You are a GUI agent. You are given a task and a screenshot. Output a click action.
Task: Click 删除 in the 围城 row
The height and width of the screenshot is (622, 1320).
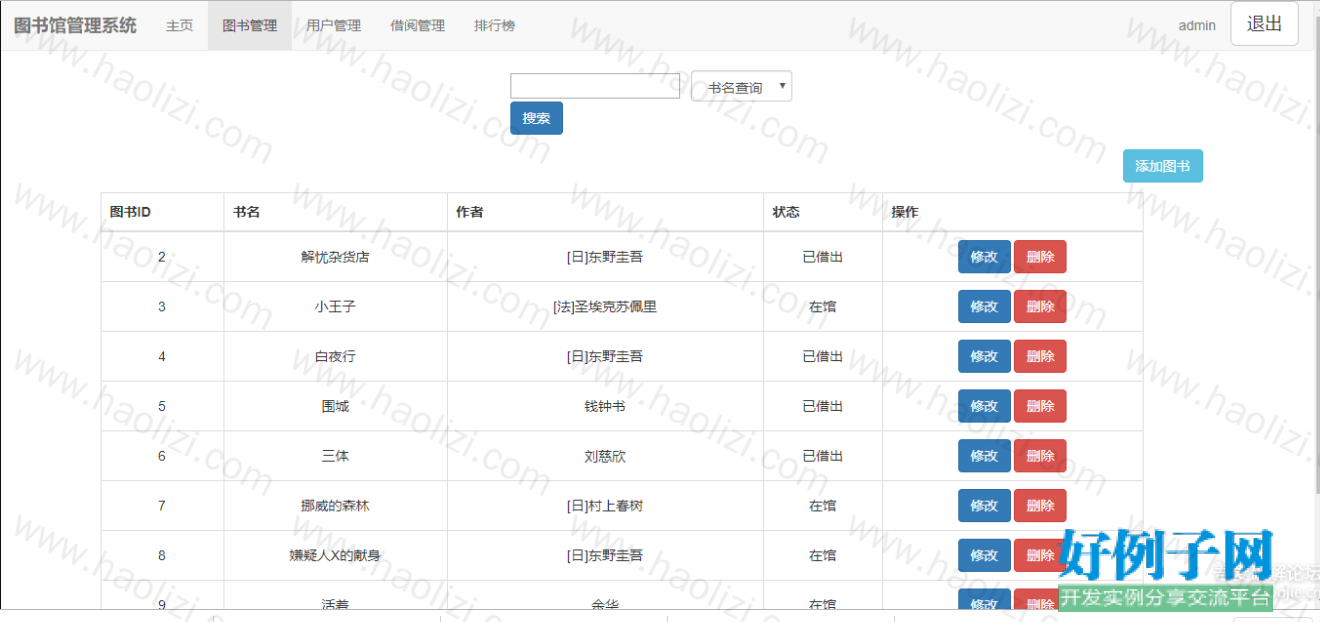pos(1040,406)
